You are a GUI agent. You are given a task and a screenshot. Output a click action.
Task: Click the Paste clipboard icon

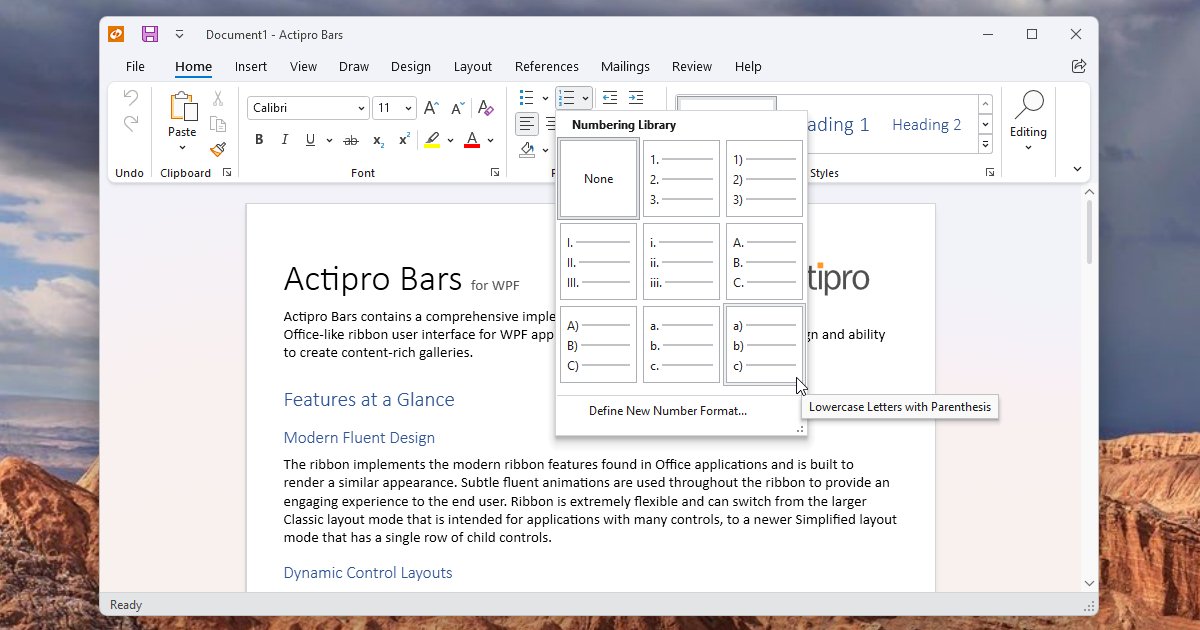click(183, 106)
